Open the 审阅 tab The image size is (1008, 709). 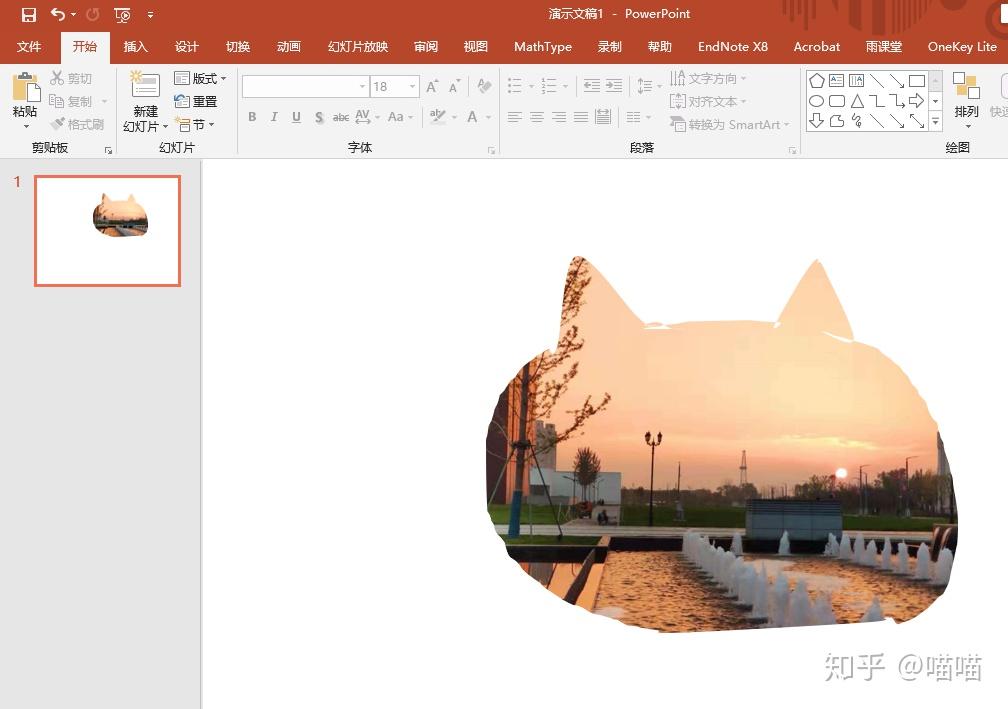point(426,46)
